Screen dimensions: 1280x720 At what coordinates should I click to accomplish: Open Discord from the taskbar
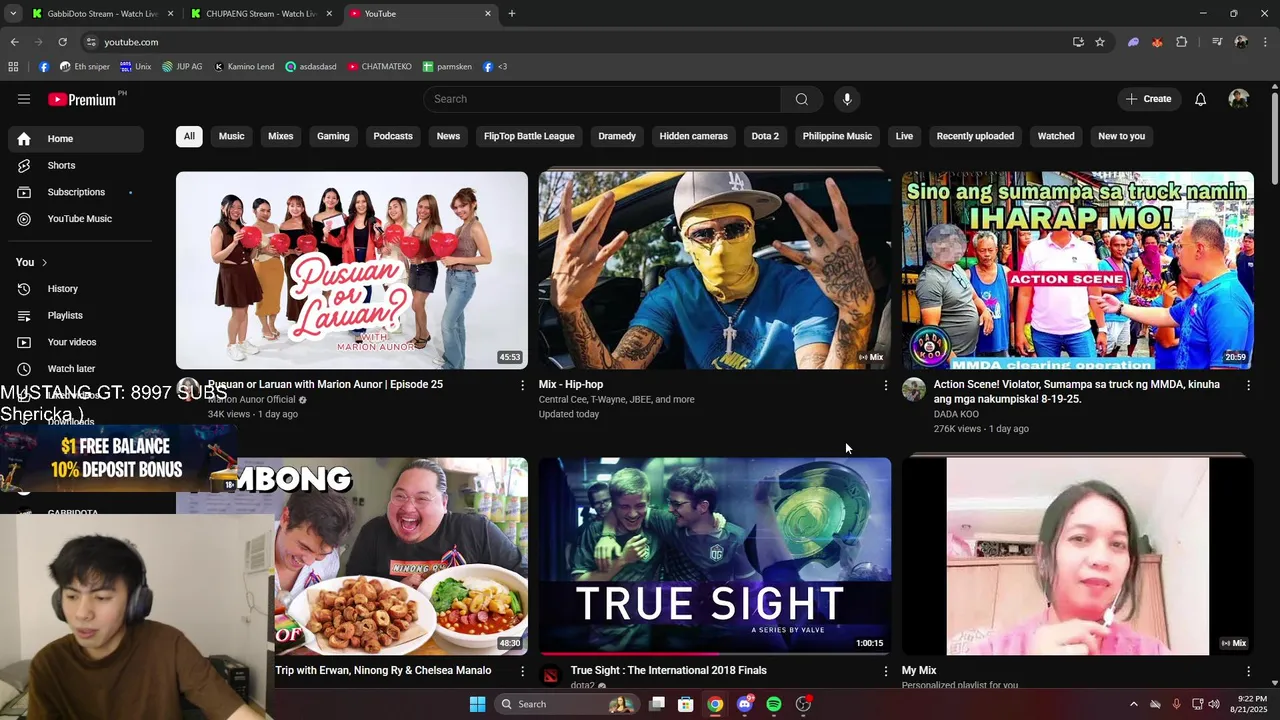tap(744, 704)
